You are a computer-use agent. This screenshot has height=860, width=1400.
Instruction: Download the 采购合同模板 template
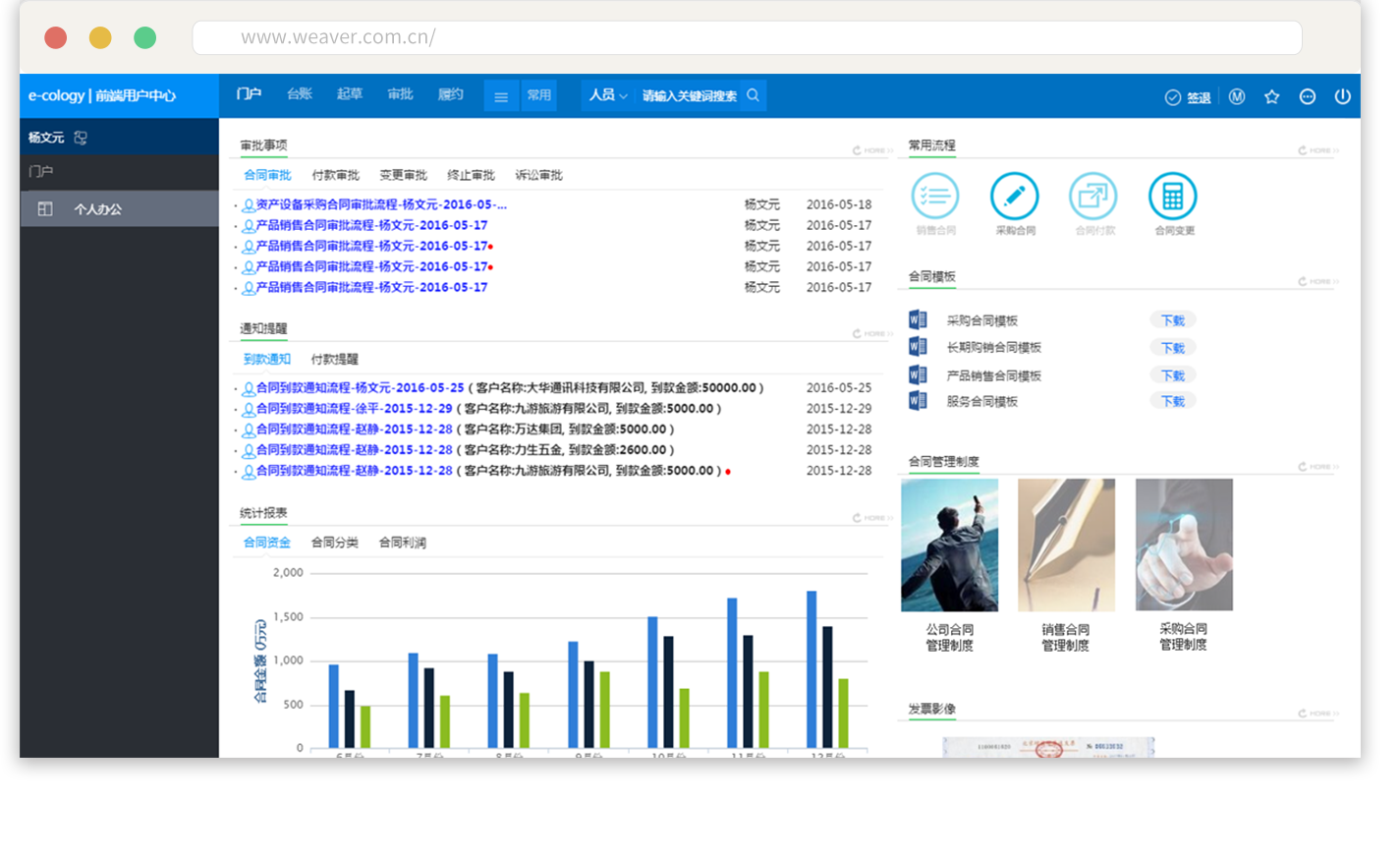1172,320
